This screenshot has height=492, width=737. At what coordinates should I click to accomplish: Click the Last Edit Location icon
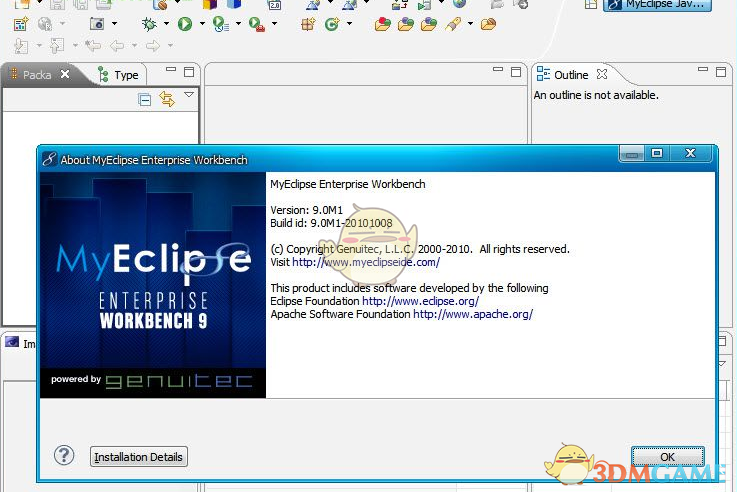click(93, 46)
